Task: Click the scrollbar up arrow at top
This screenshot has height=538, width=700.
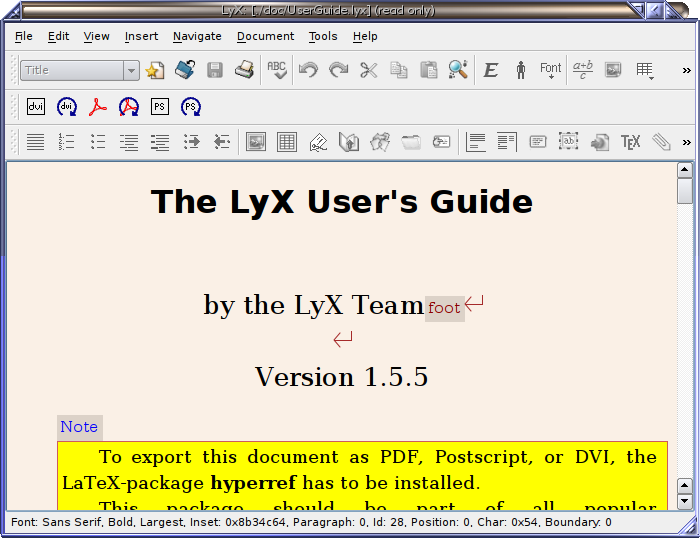Action: 684,170
